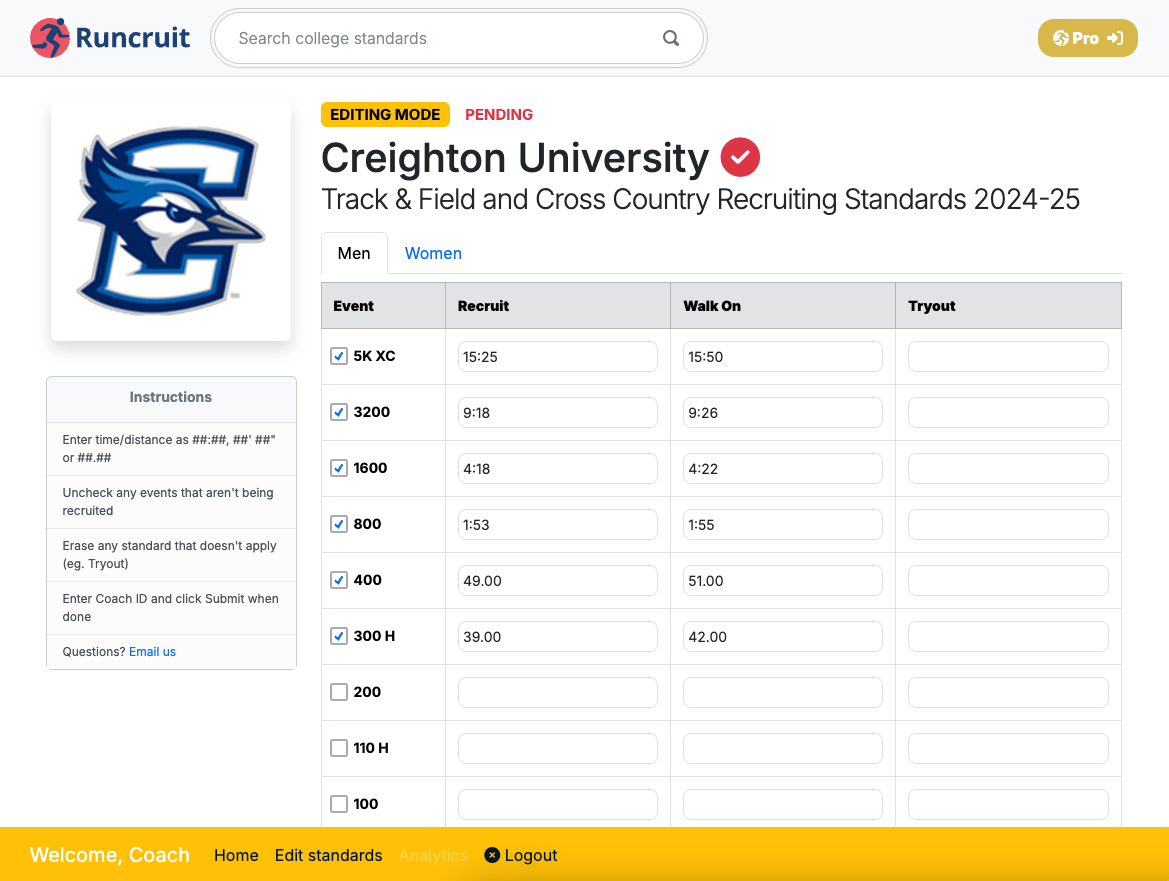The width and height of the screenshot is (1169, 881).
Task: Open the Pro login button
Action: (x=1088, y=38)
